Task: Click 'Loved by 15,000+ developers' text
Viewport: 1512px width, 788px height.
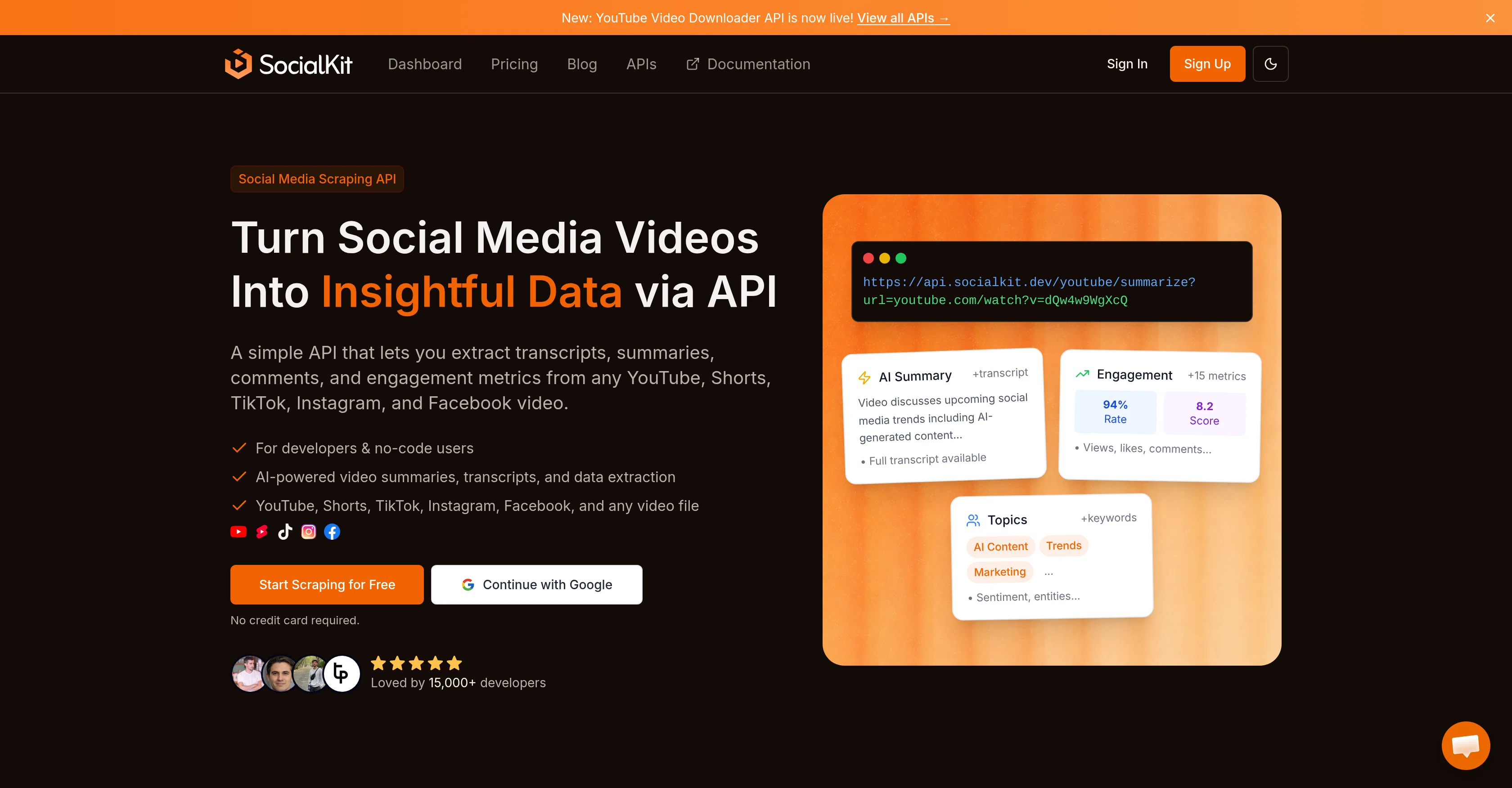Action: [x=458, y=683]
